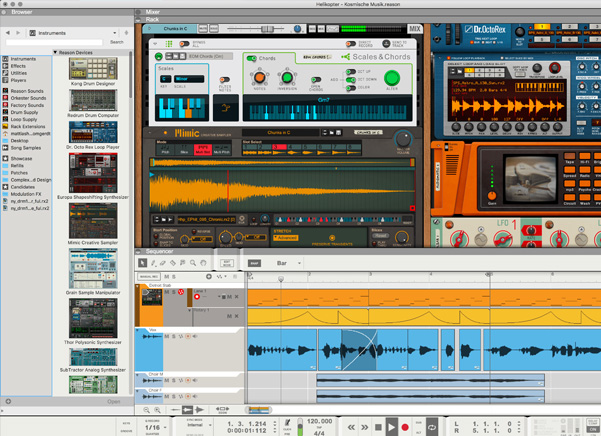Click the Grain Sample Manipulator thumbnail
Image resolution: width=601 pixels, height=436 pixels.
(93, 268)
